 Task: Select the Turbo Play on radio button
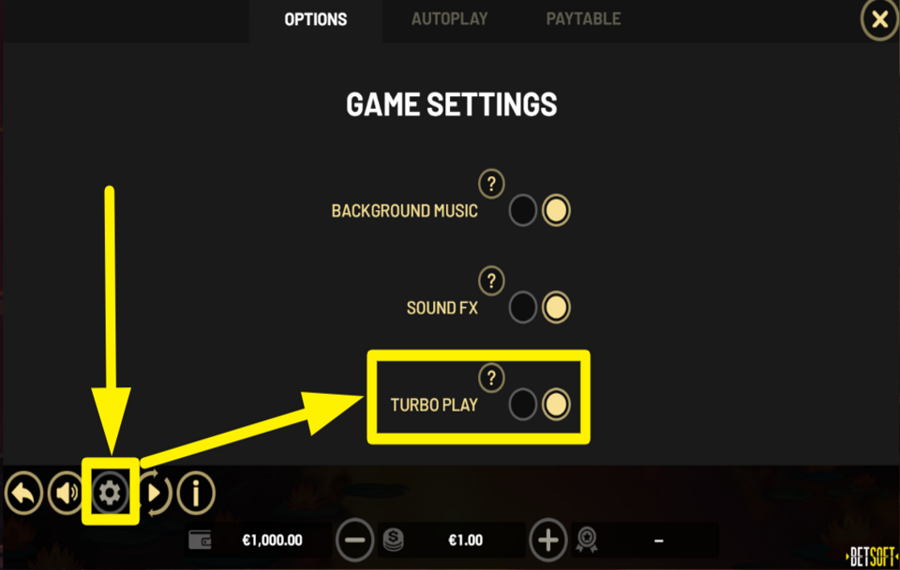point(556,404)
